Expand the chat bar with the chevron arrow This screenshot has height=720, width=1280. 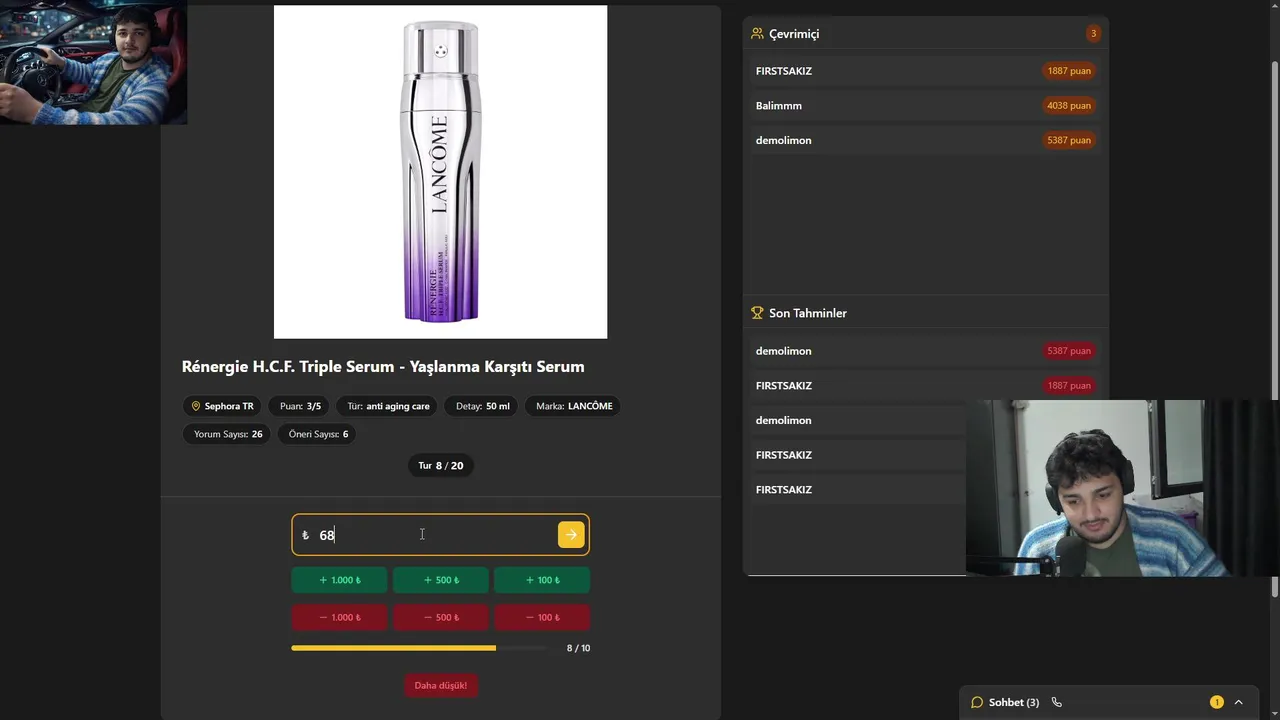tap(1238, 702)
